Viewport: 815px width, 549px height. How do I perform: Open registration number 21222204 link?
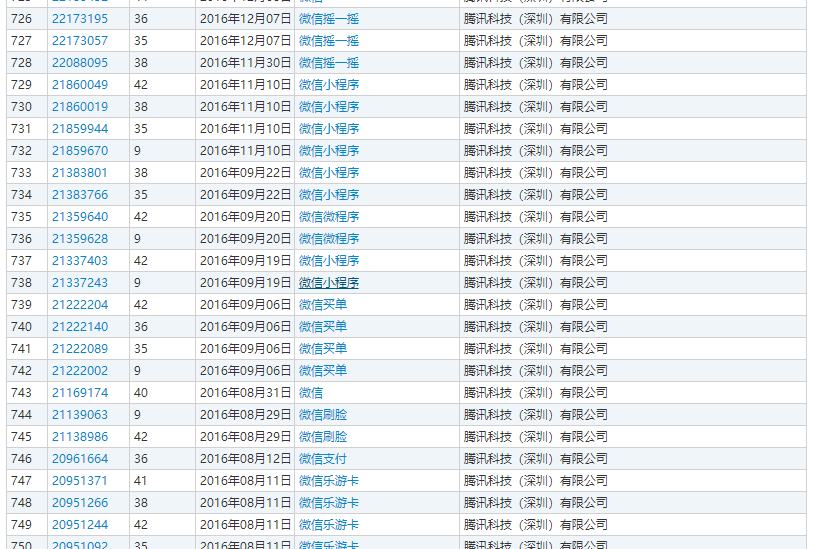pos(80,305)
